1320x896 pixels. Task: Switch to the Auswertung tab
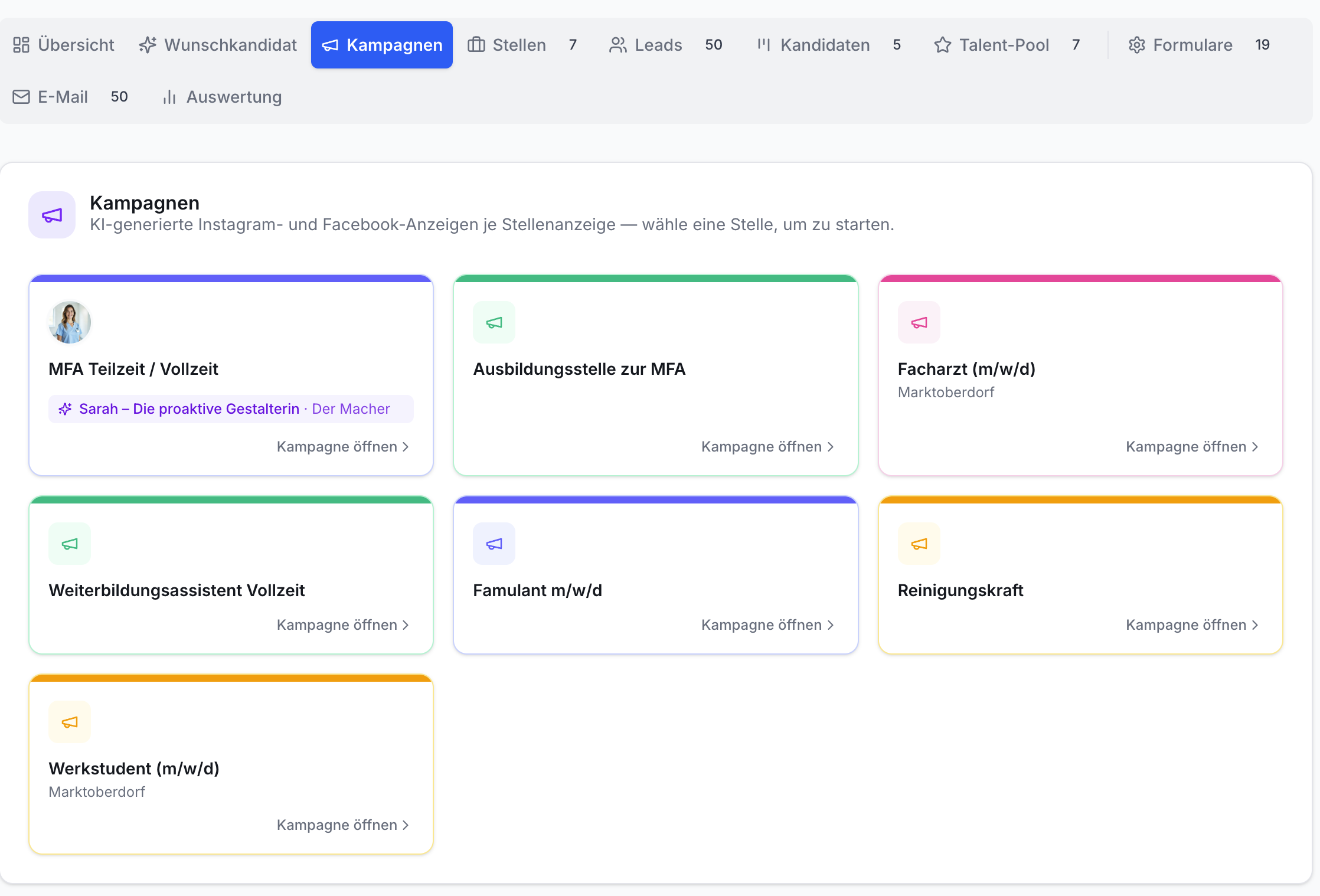[222, 97]
